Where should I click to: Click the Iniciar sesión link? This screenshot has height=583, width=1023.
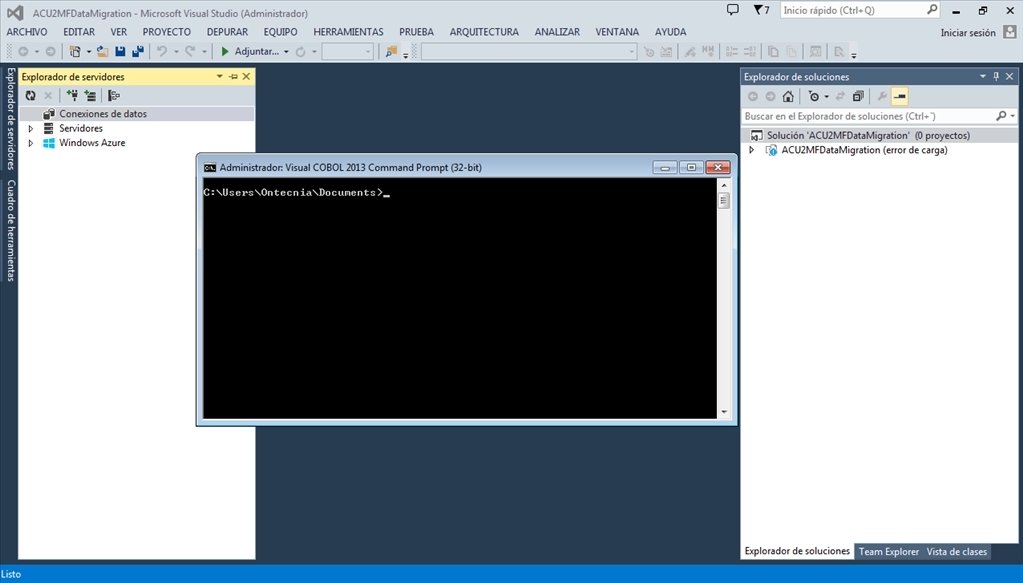click(968, 33)
